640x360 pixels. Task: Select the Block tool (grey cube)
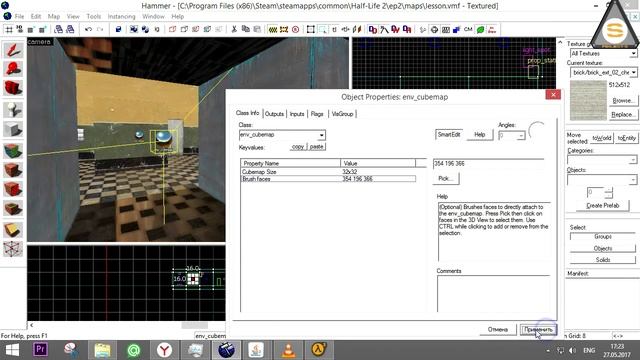[x=13, y=129]
